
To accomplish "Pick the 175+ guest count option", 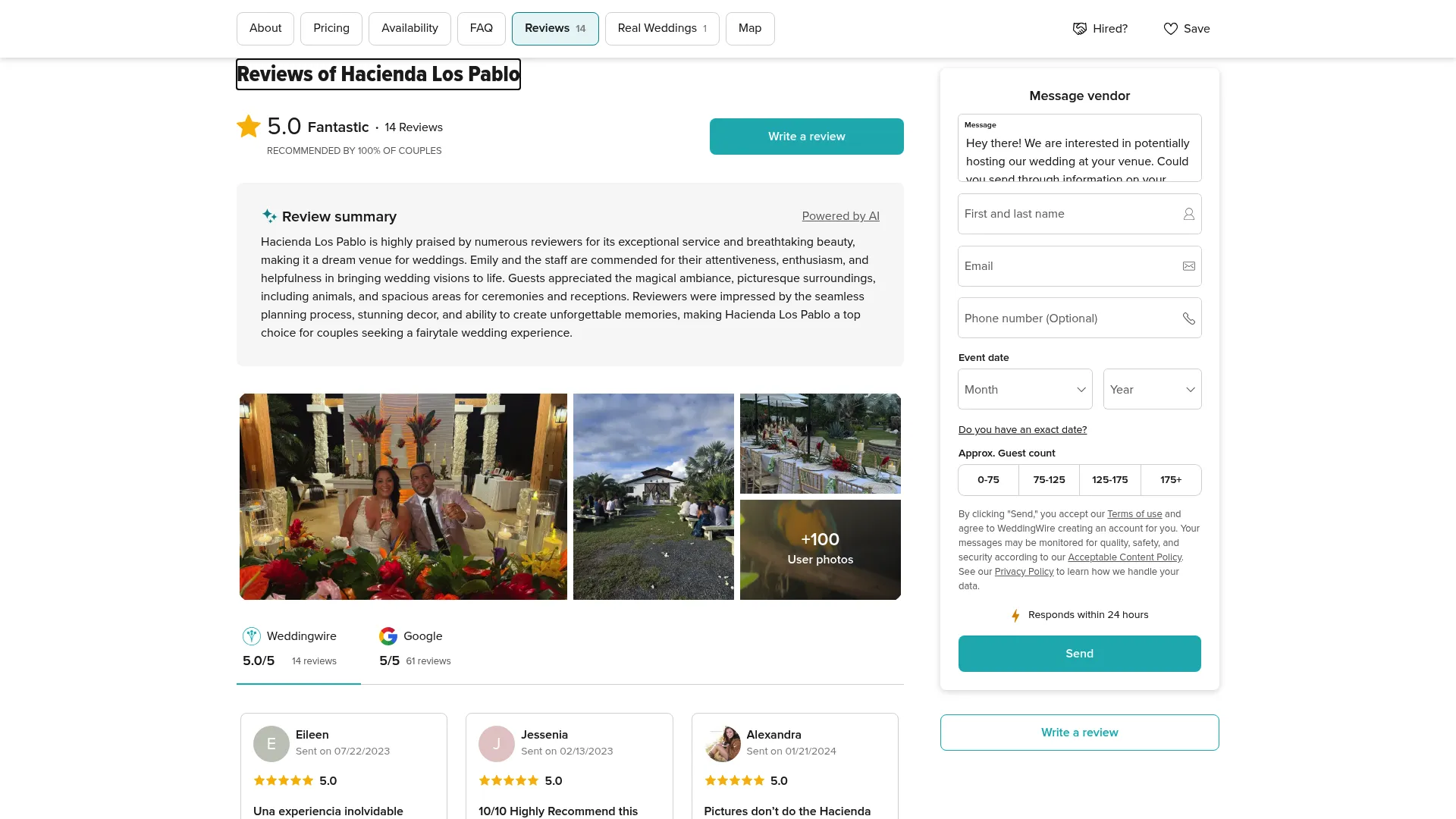I will point(1170,480).
